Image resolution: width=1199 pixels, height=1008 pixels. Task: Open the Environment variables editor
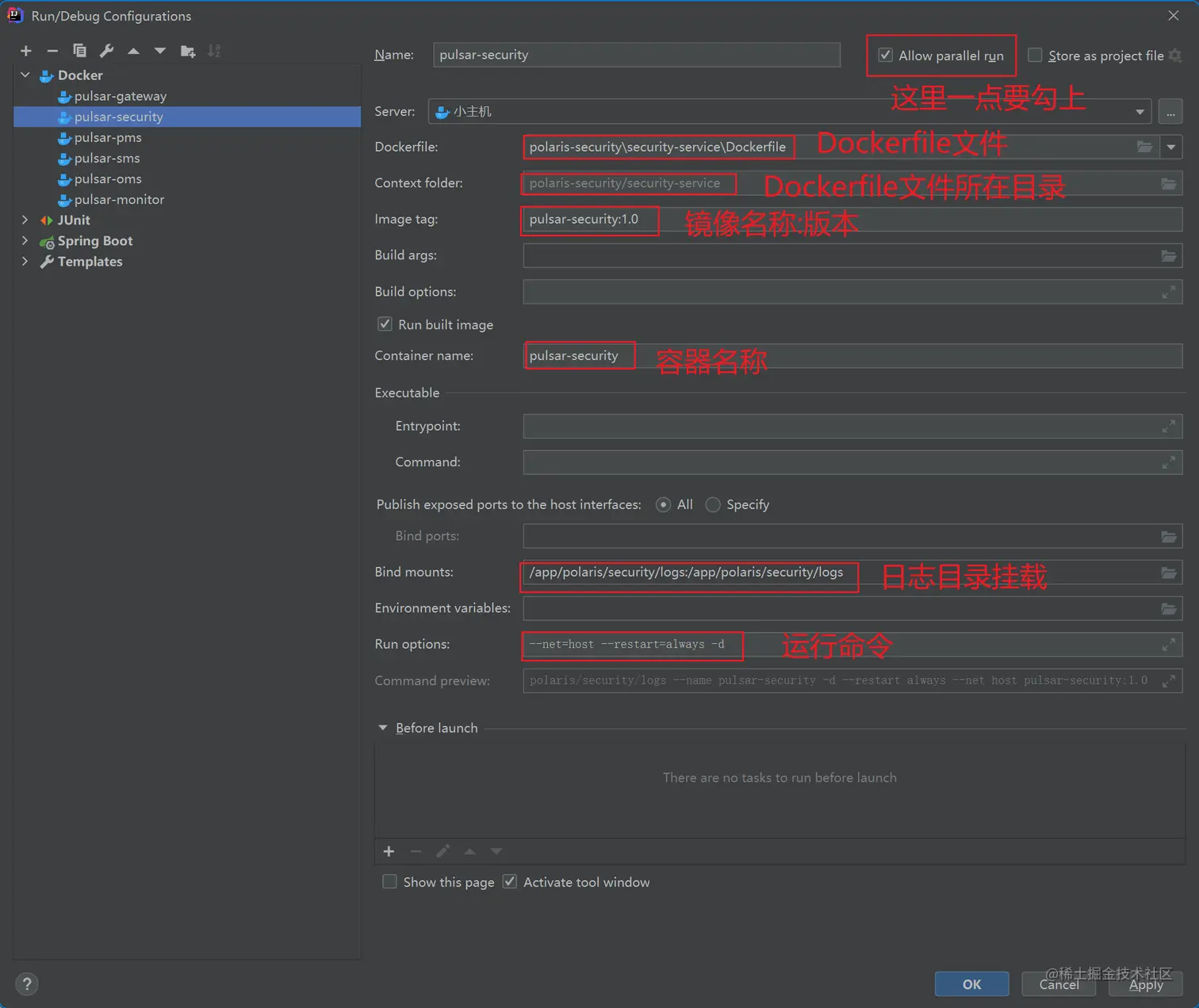[x=1169, y=608]
